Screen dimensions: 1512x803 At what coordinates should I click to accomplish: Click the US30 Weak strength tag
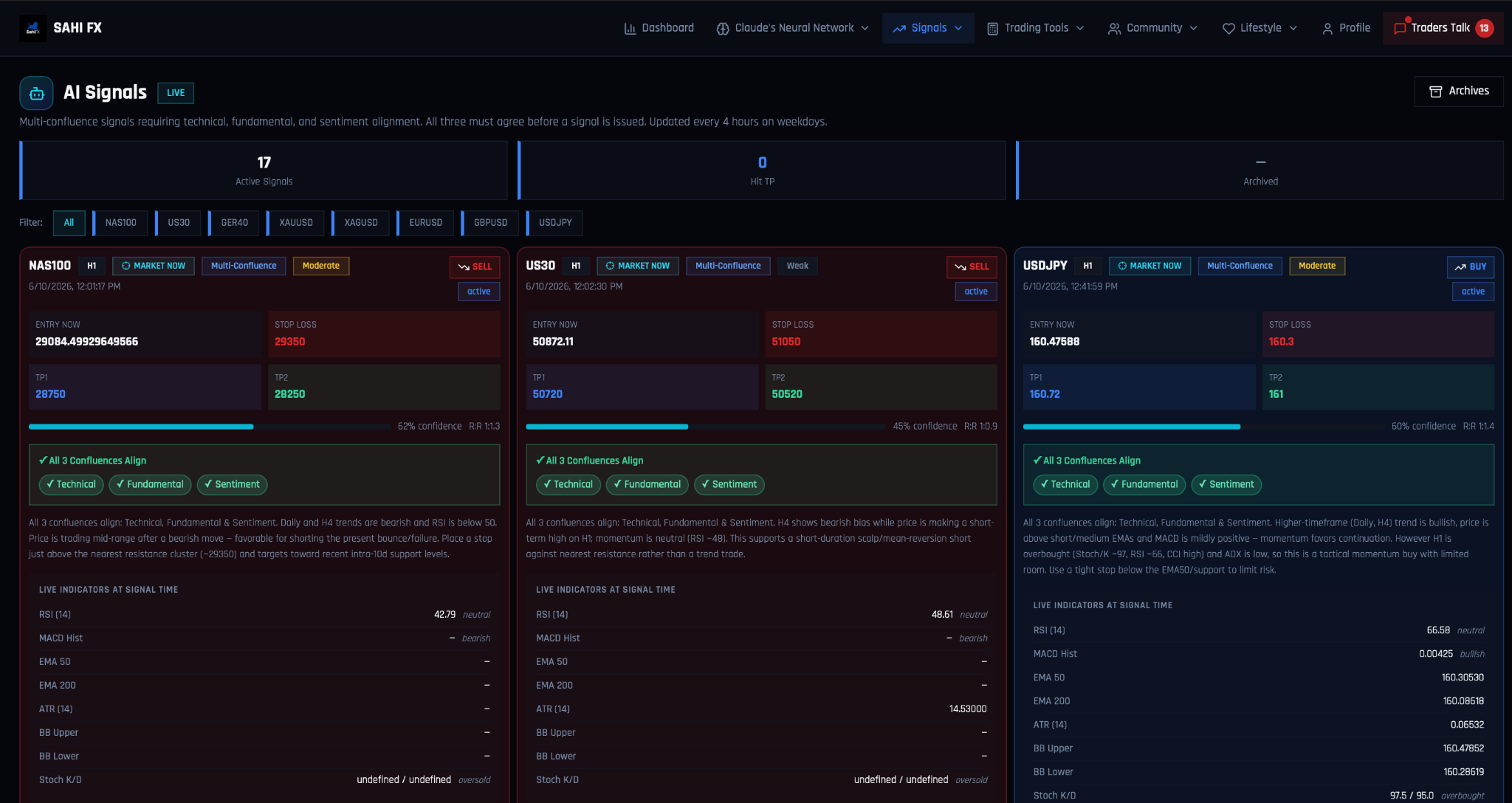[797, 266]
